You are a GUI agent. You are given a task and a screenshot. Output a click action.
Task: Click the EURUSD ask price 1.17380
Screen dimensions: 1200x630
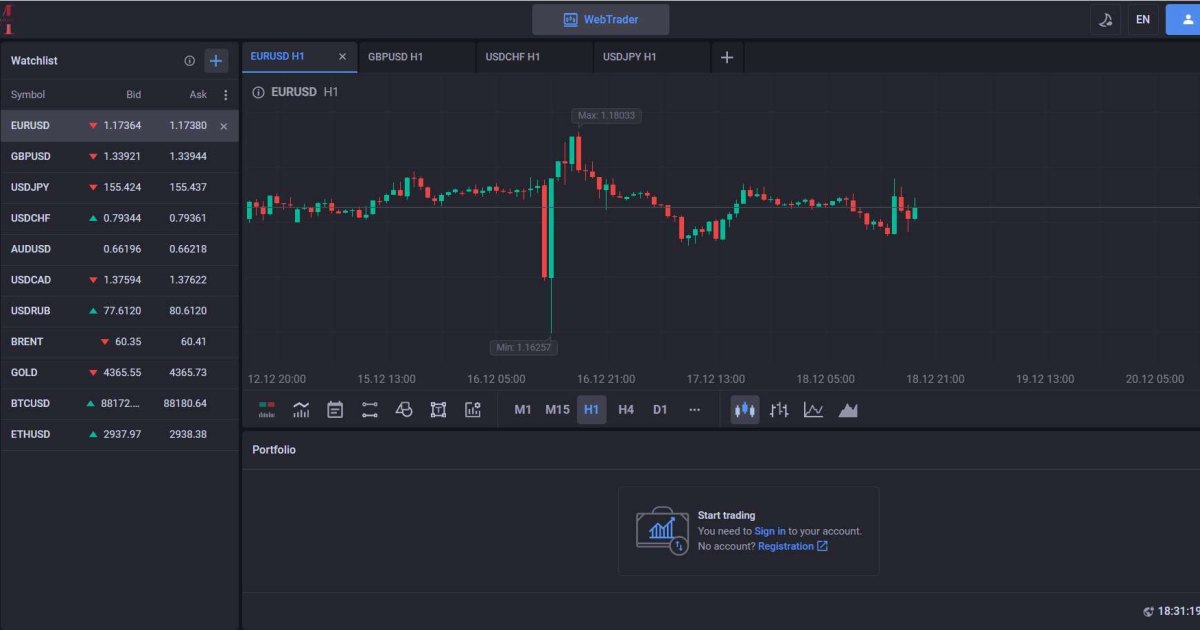coord(188,126)
